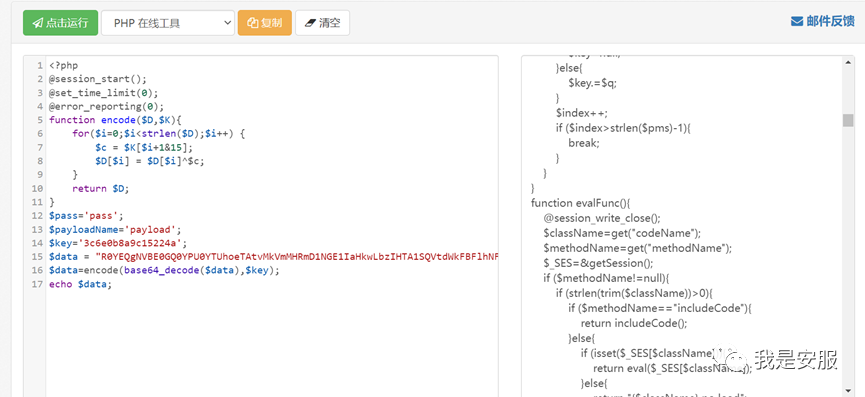Image resolution: width=865 pixels, height=397 pixels.
Task: Click the long $data base64 string line
Action: click(x=273, y=257)
